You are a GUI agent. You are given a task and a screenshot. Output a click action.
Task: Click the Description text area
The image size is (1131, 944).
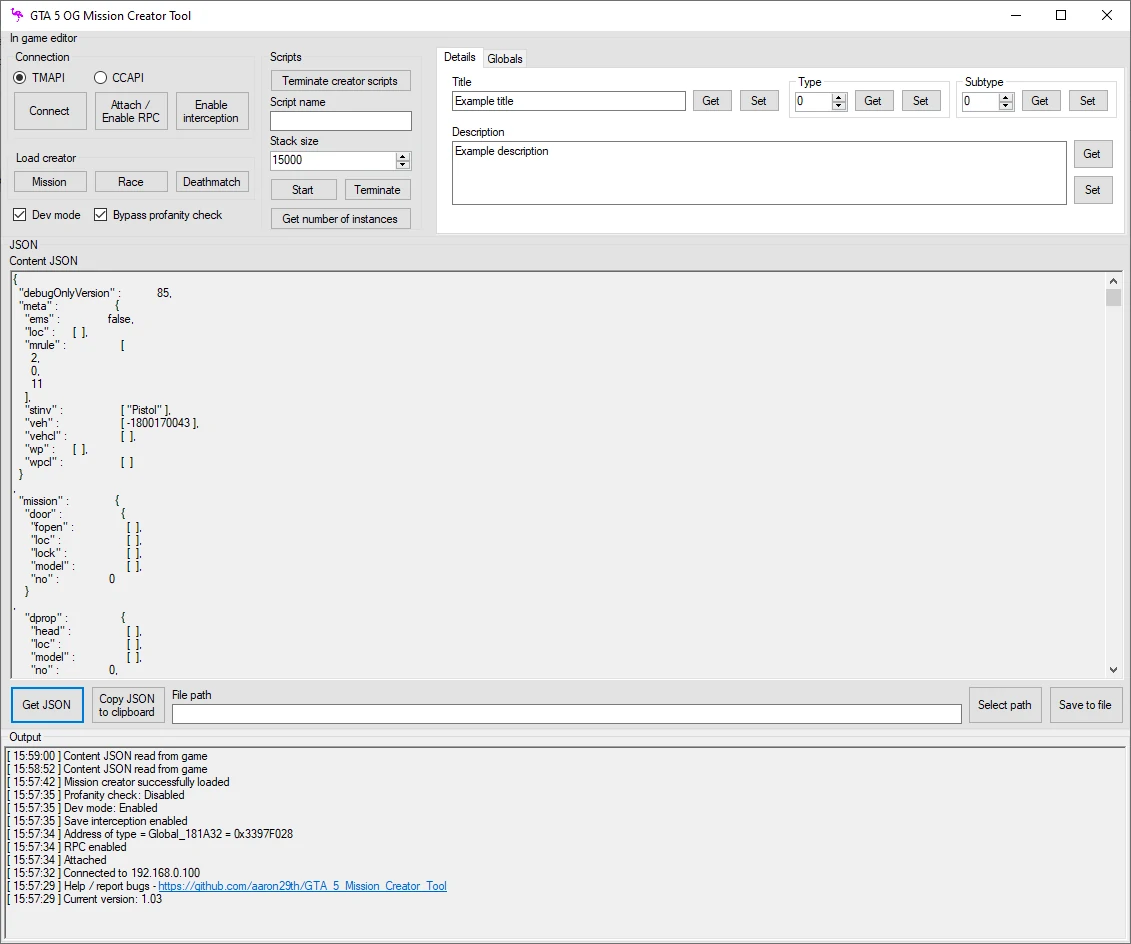click(x=759, y=173)
